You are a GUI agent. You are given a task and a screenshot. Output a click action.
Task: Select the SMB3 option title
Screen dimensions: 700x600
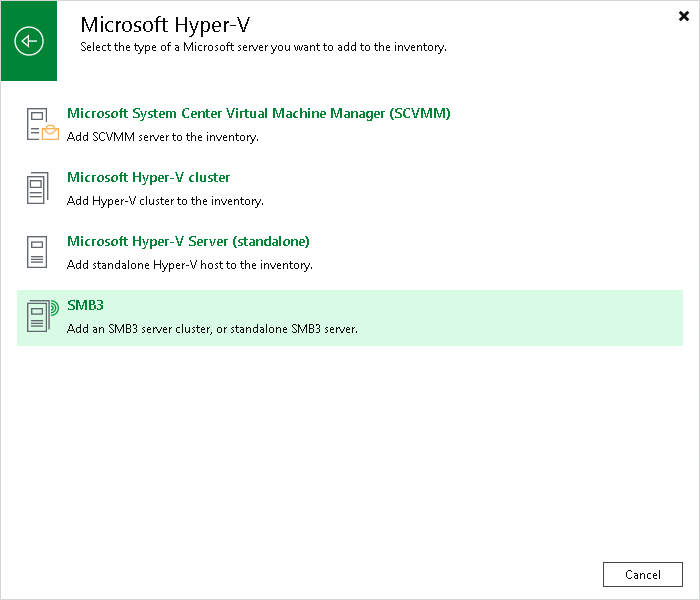click(85, 305)
